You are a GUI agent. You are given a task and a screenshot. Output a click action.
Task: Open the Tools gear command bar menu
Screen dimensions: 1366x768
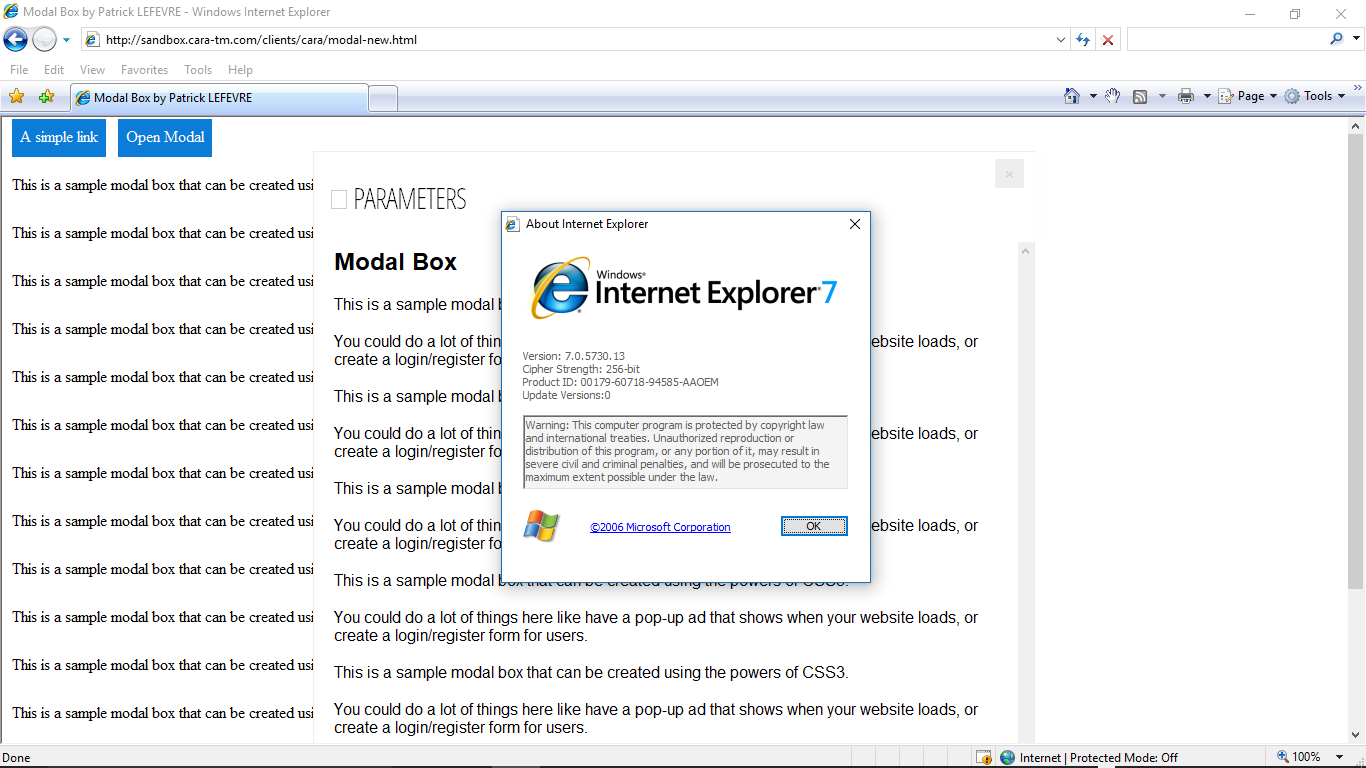pos(1315,96)
